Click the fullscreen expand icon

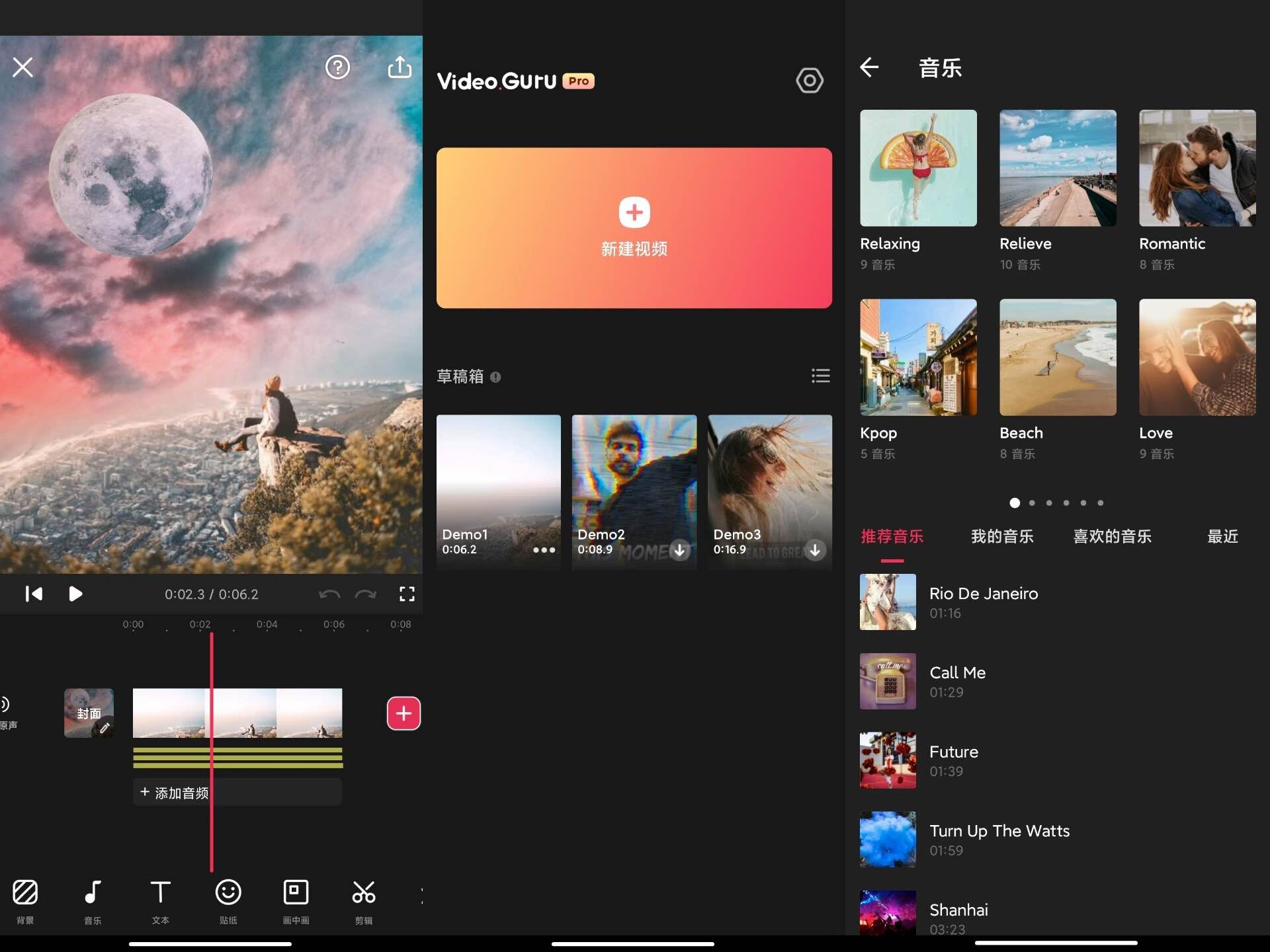[407, 593]
